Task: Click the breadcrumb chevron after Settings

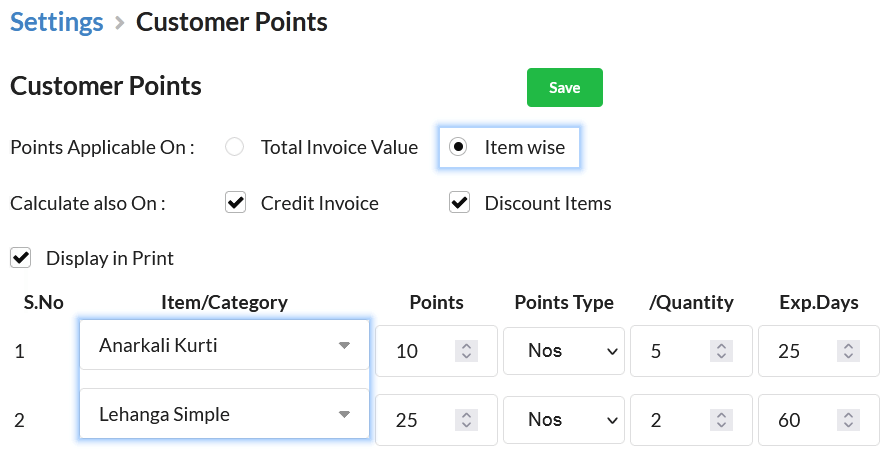Action: (119, 23)
